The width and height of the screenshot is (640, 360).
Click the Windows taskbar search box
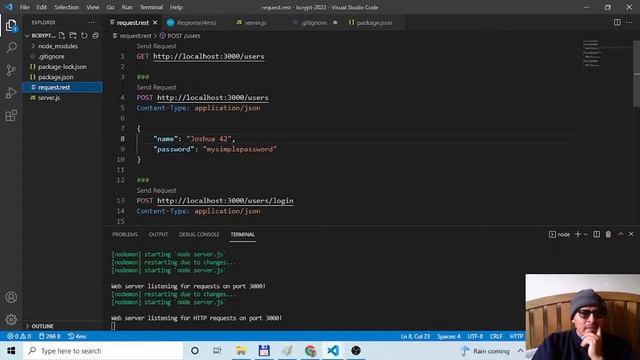click(103, 351)
